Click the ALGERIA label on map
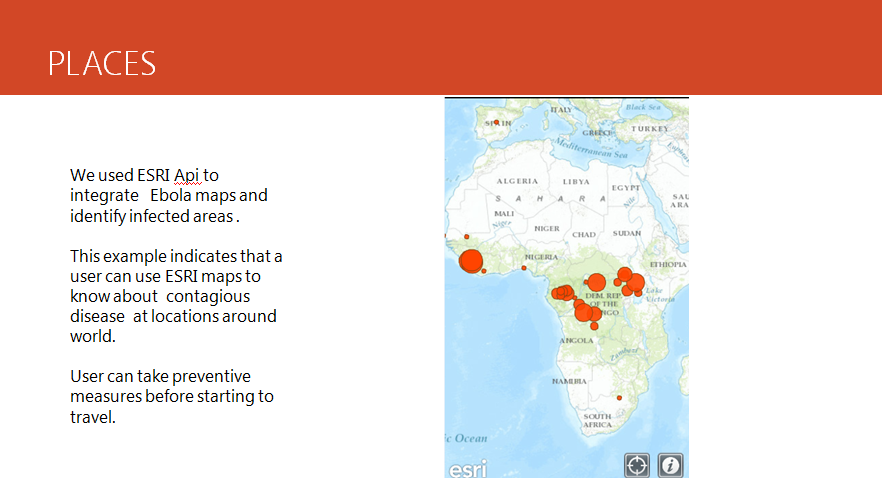 point(517,181)
